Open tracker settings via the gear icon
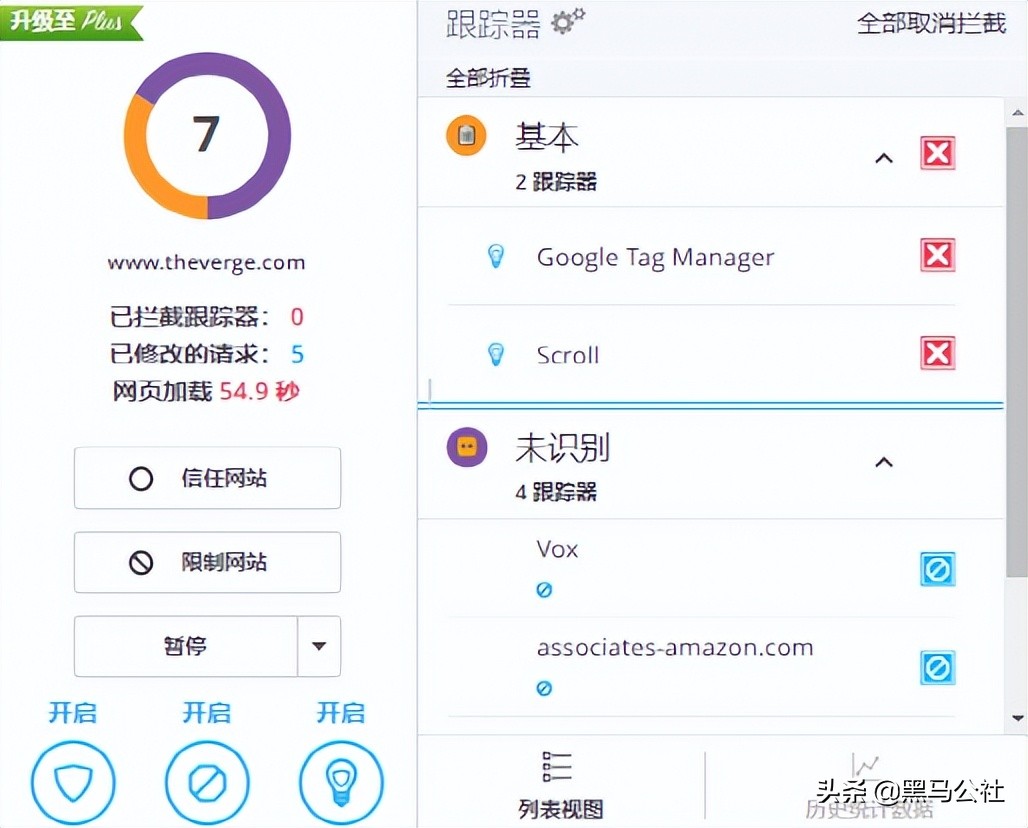The image size is (1028, 828). pyautogui.click(x=568, y=24)
